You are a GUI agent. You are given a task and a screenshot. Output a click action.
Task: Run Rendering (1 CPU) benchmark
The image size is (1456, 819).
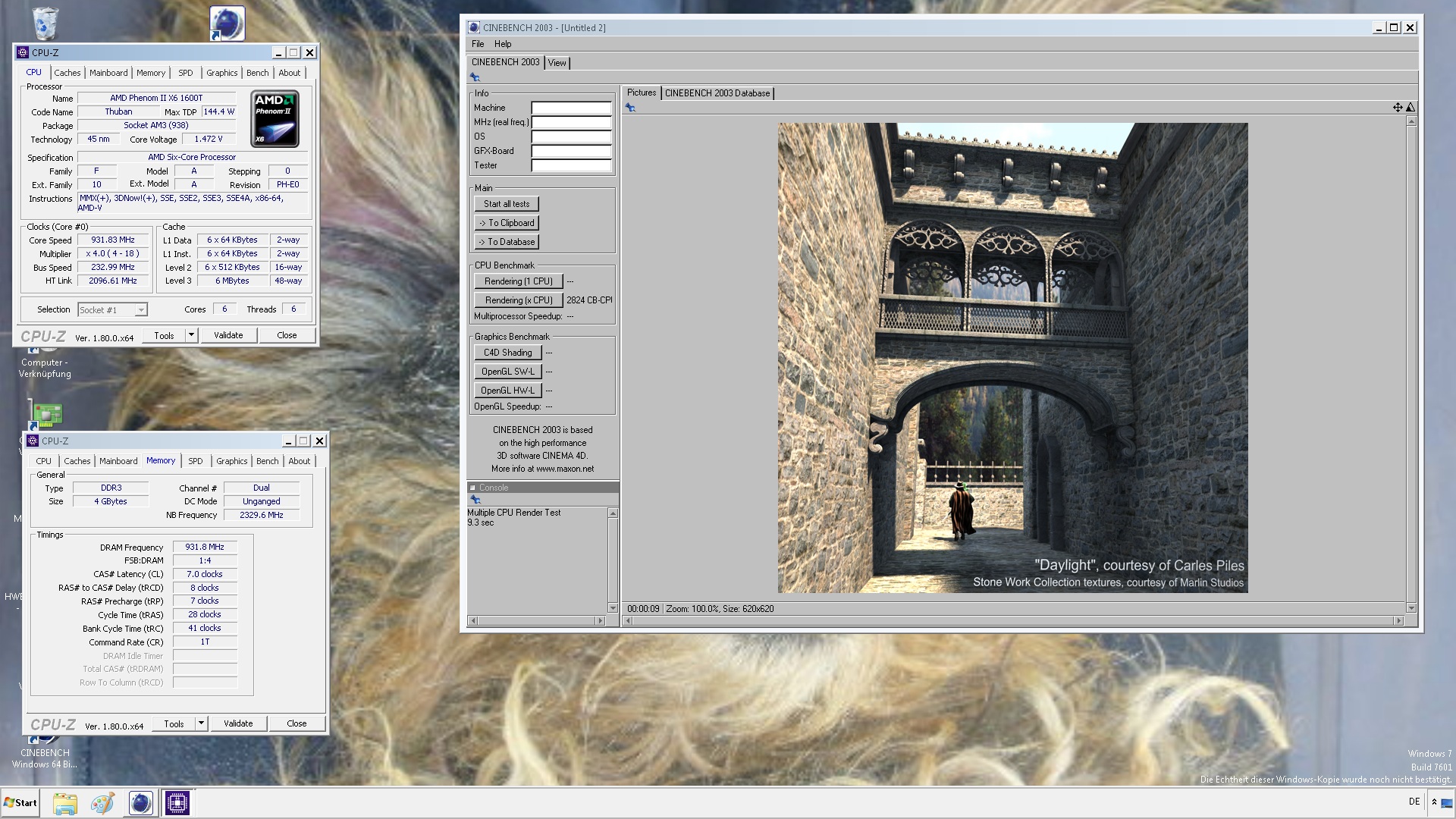[519, 281]
